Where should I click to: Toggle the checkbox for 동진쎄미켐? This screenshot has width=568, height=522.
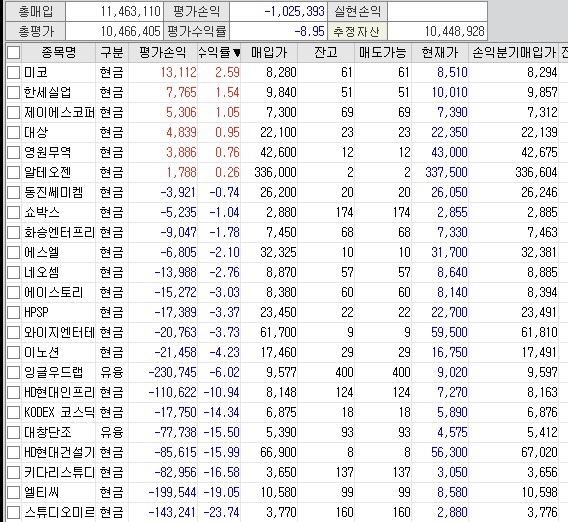click(x=13, y=192)
